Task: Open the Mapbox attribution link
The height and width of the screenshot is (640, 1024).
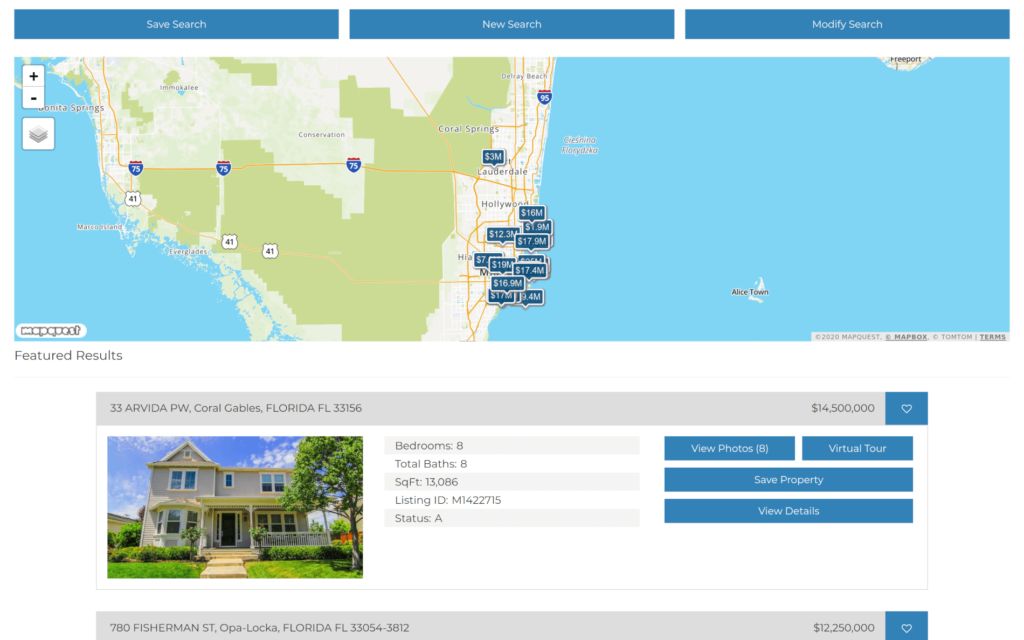Action: (906, 337)
